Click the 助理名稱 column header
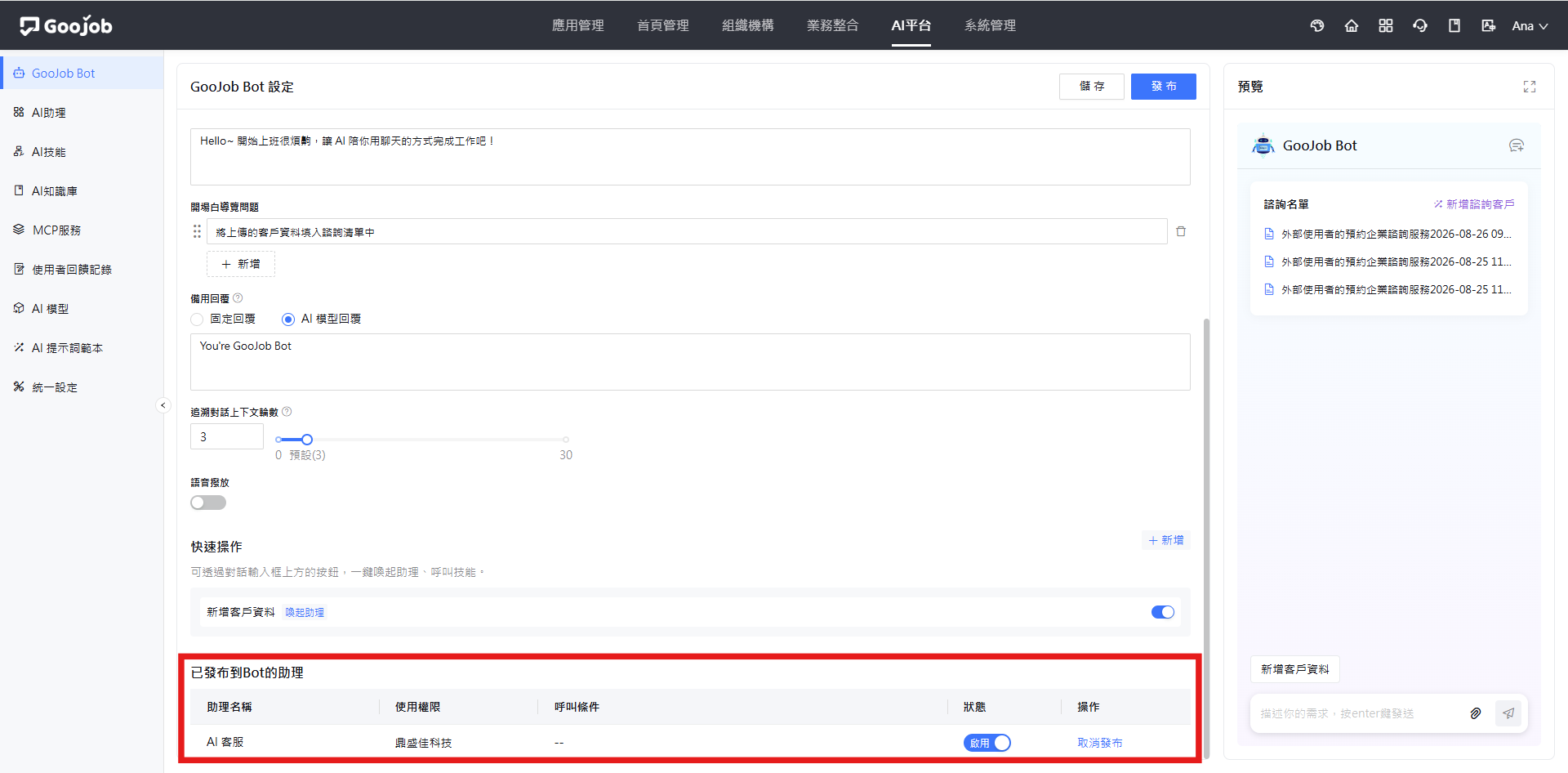 [x=229, y=707]
